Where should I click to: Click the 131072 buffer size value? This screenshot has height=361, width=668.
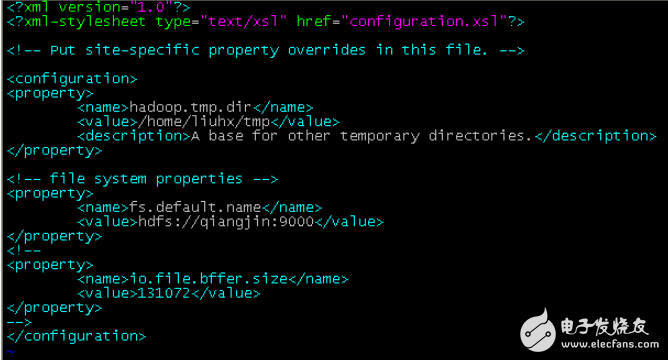[164, 293]
